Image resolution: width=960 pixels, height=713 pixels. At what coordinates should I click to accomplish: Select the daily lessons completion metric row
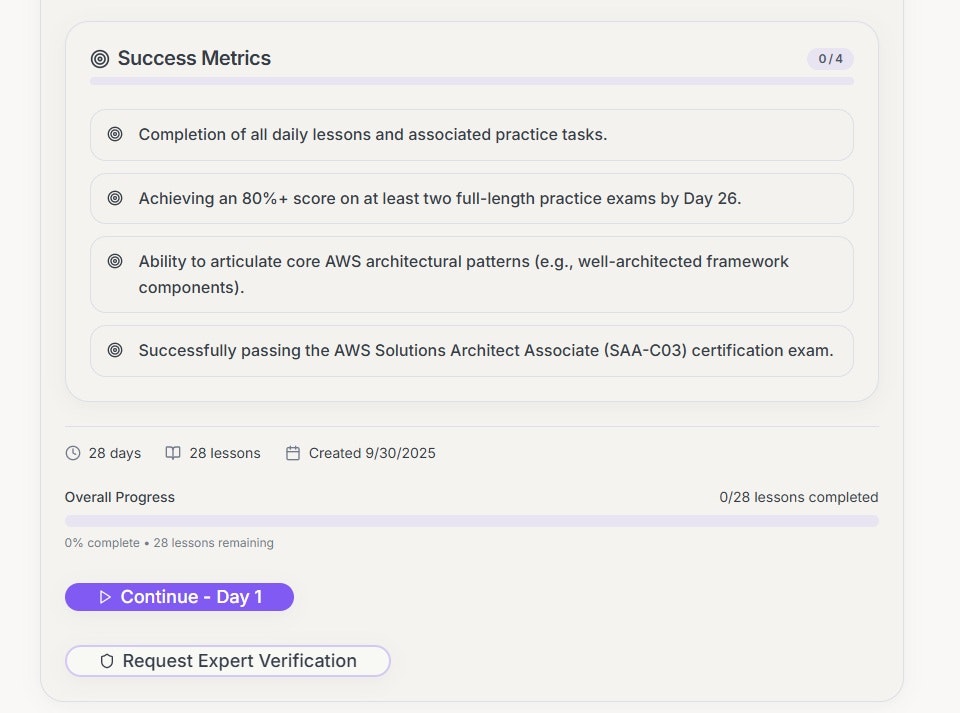[471, 135]
